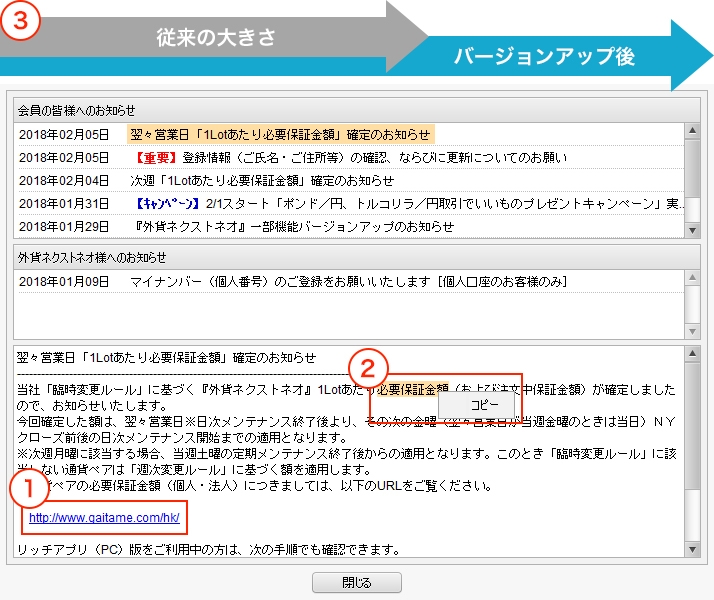Click the scrollbar thumb of member notices list
The image size is (714, 600).
[x=691, y=167]
